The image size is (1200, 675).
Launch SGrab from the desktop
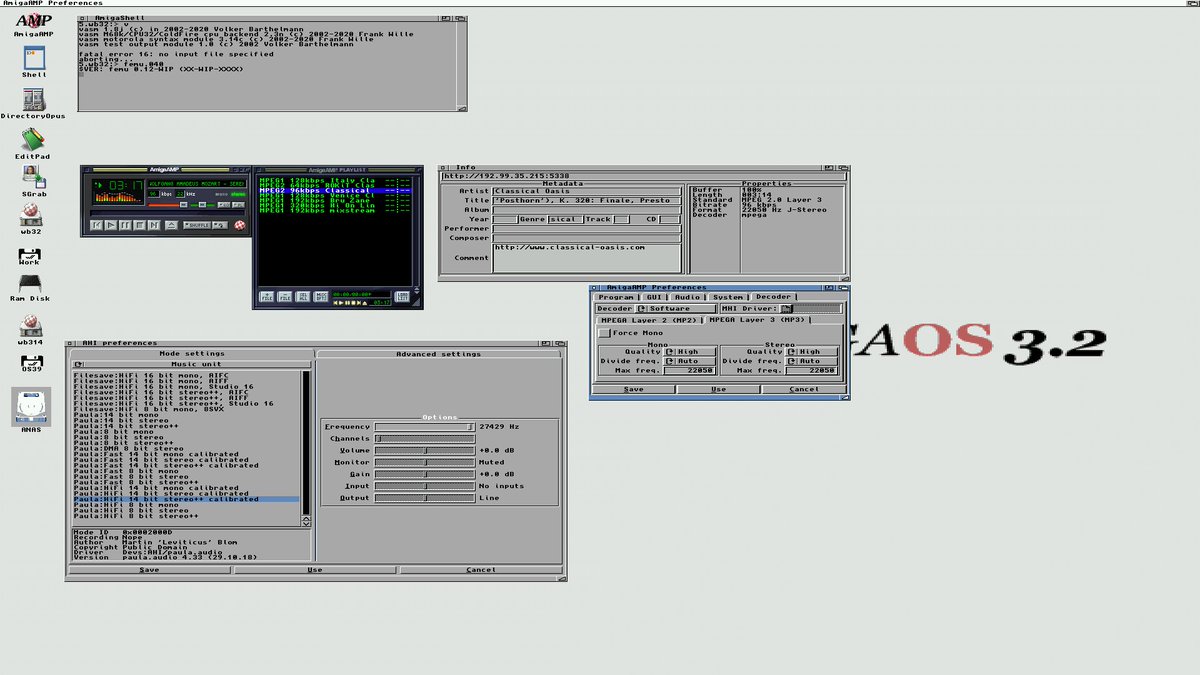click(33, 180)
